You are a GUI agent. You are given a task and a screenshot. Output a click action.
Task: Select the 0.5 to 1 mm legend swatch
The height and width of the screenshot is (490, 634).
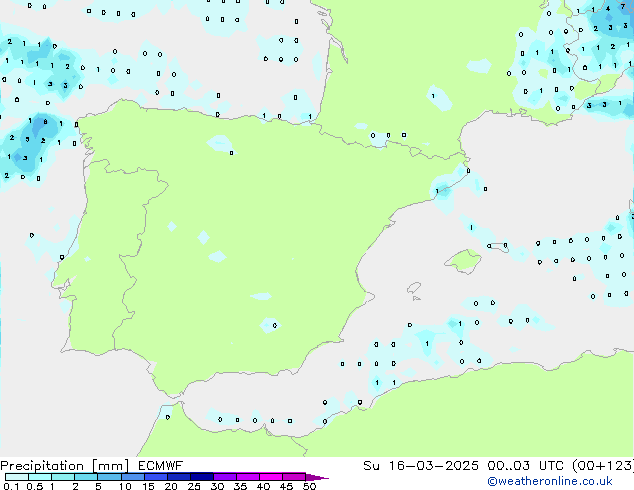40,477
